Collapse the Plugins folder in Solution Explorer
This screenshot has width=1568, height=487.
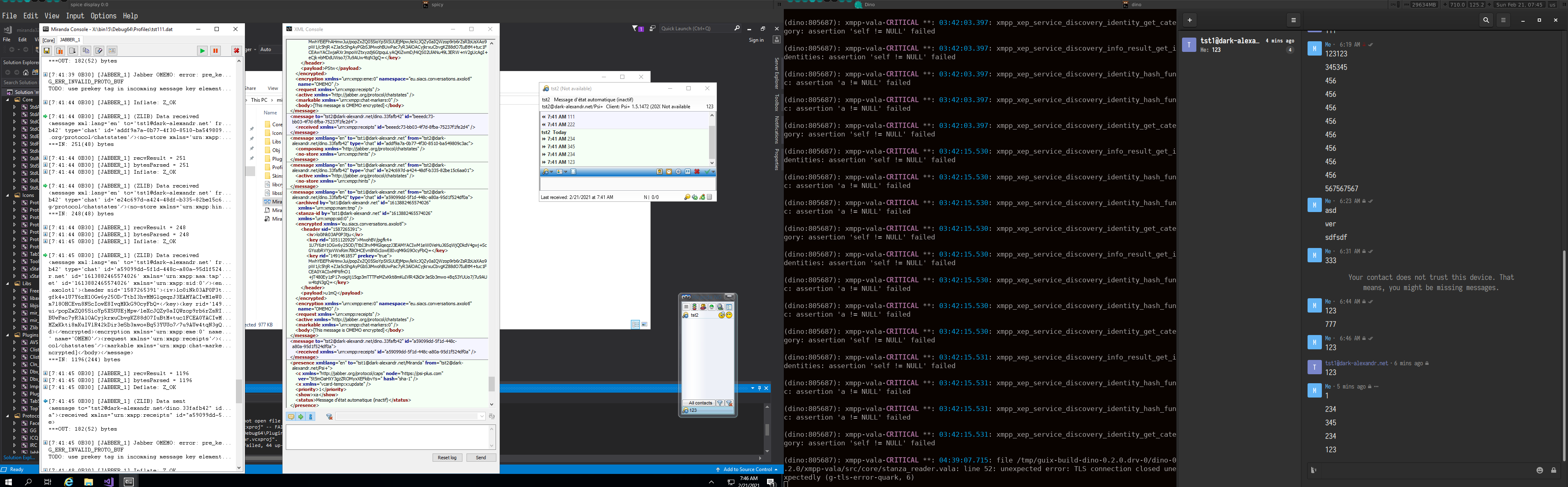tap(8, 335)
